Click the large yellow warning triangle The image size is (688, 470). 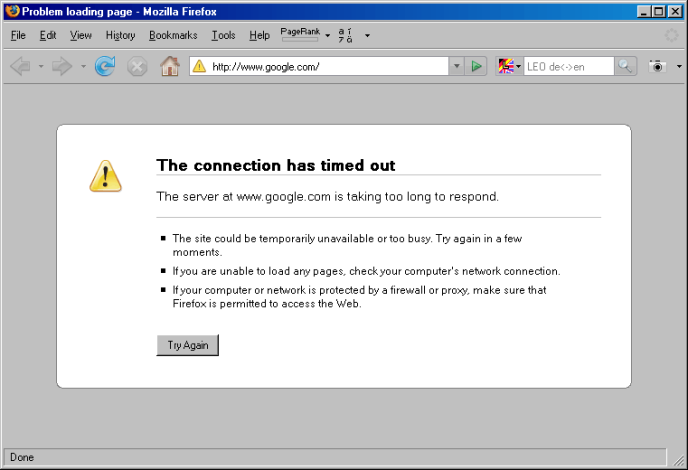click(x=105, y=176)
